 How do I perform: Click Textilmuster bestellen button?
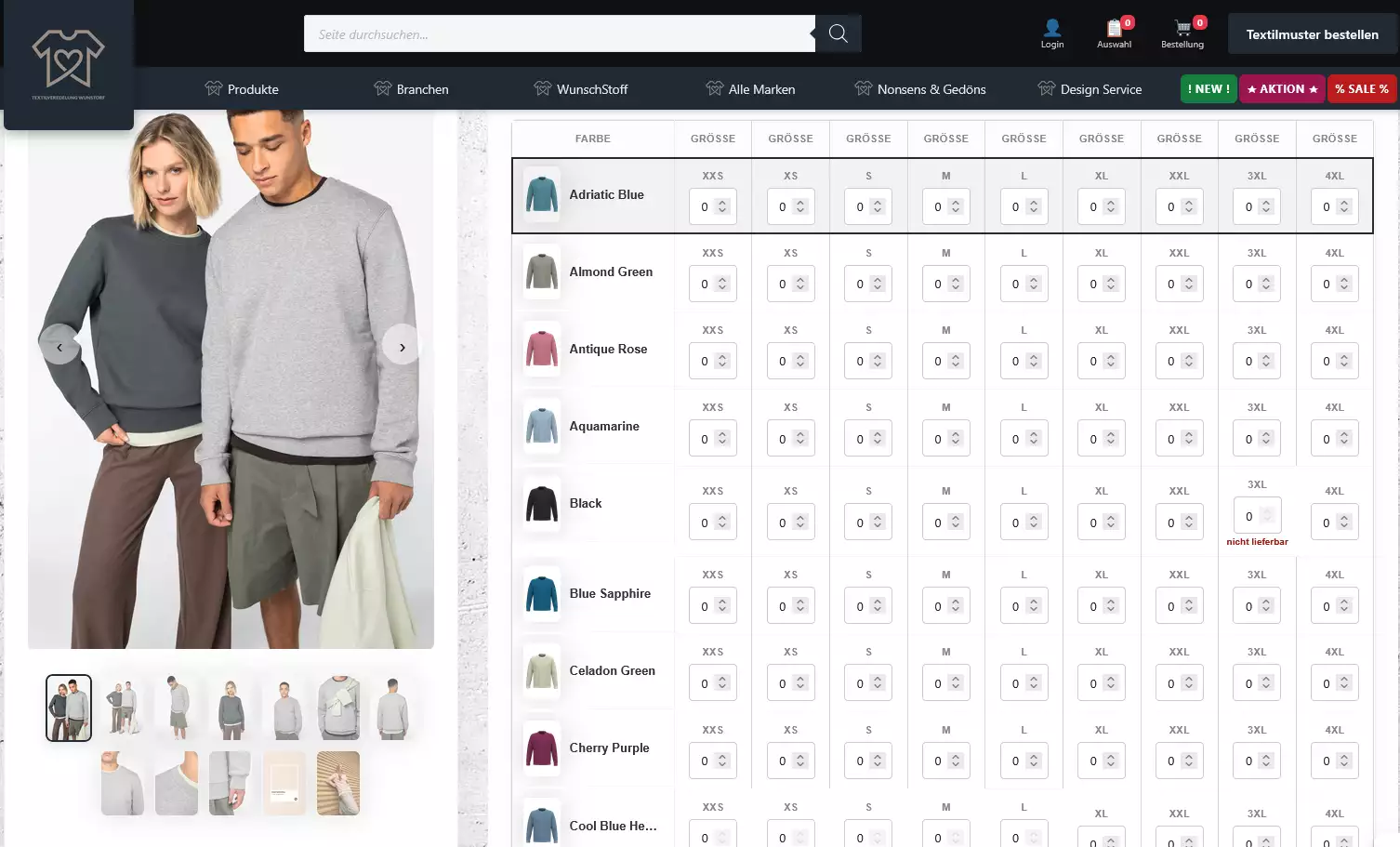[x=1313, y=34]
